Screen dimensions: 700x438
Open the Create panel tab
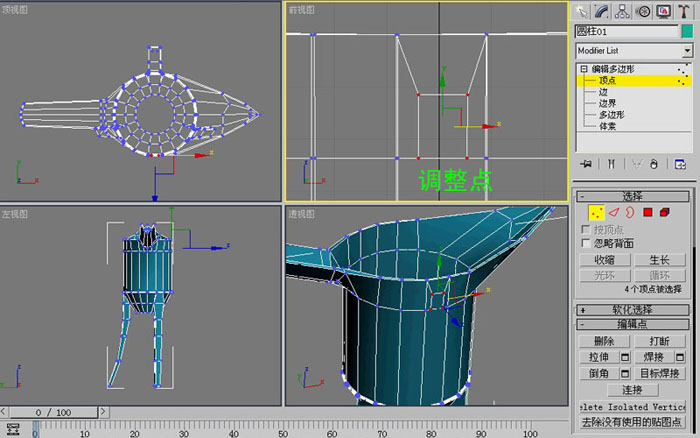582,12
